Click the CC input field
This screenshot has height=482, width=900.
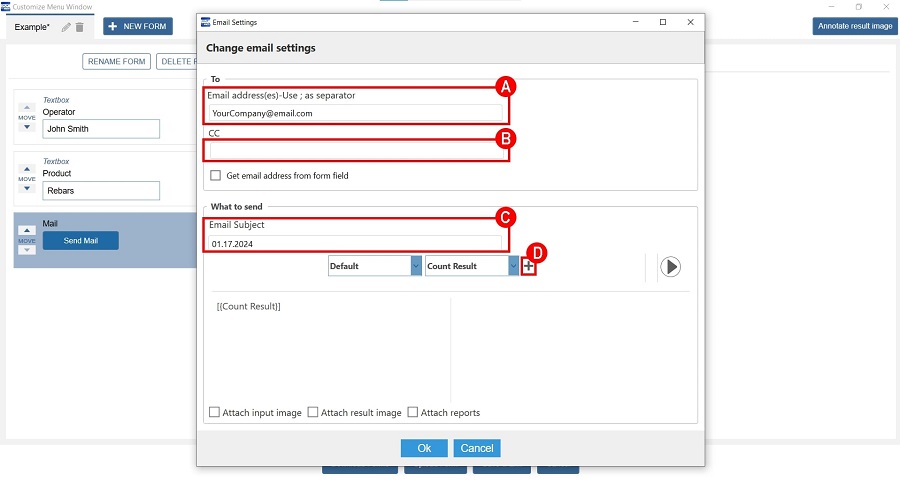[356, 151]
